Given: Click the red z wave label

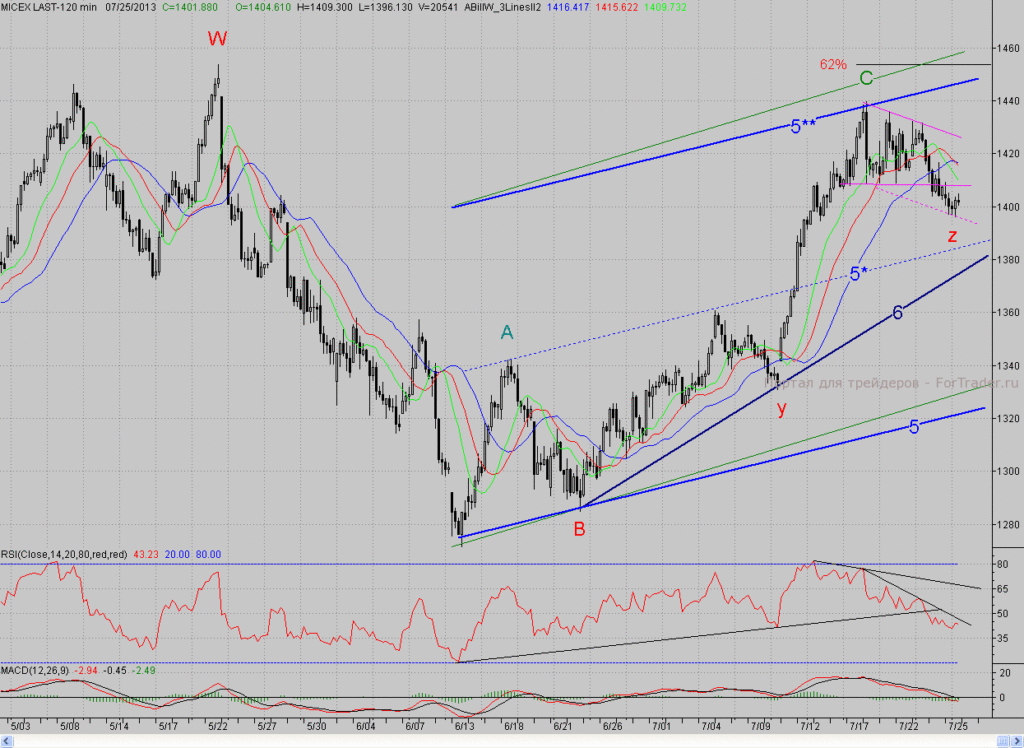Looking at the screenshot, I should coord(952,236).
